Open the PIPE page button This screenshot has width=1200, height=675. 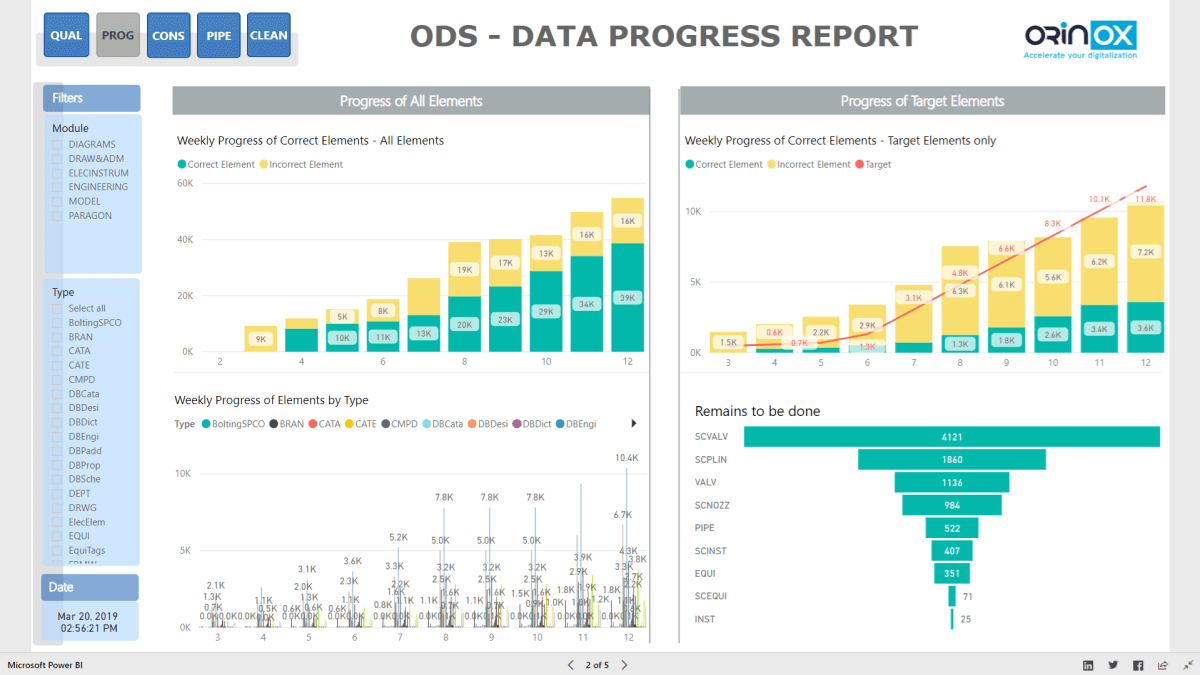218,35
